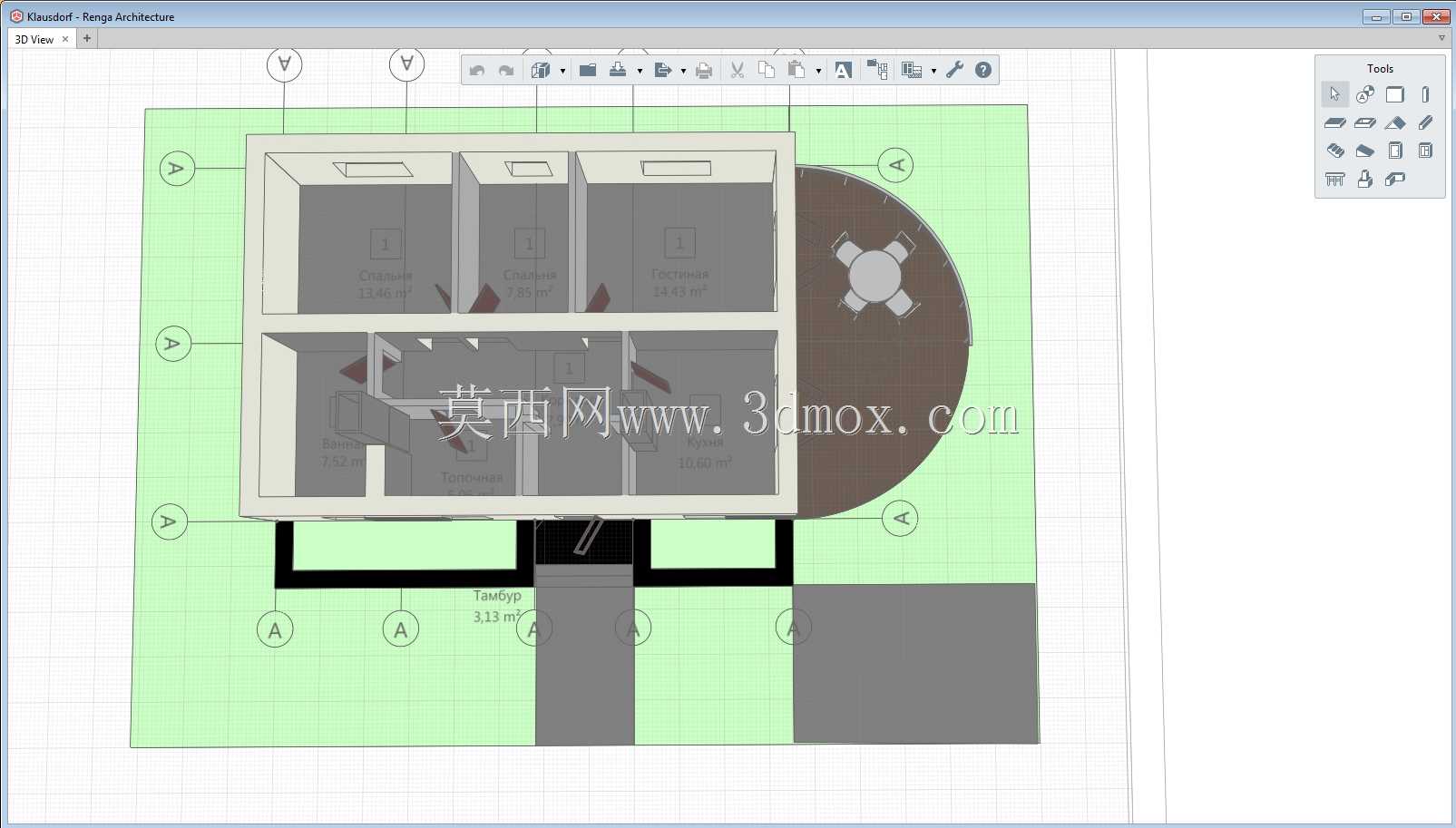Click the Топочная room label
The height and width of the screenshot is (828, 1456).
pos(472,477)
